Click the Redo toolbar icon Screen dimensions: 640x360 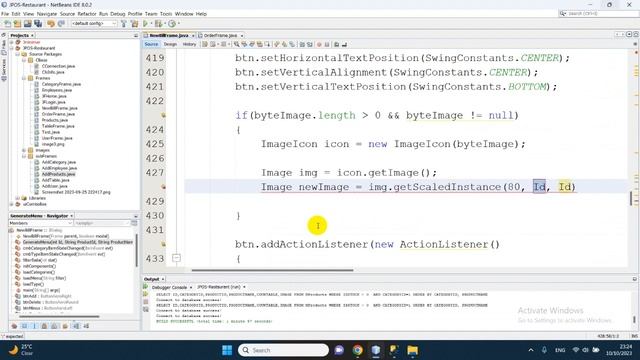[x=61, y=24]
